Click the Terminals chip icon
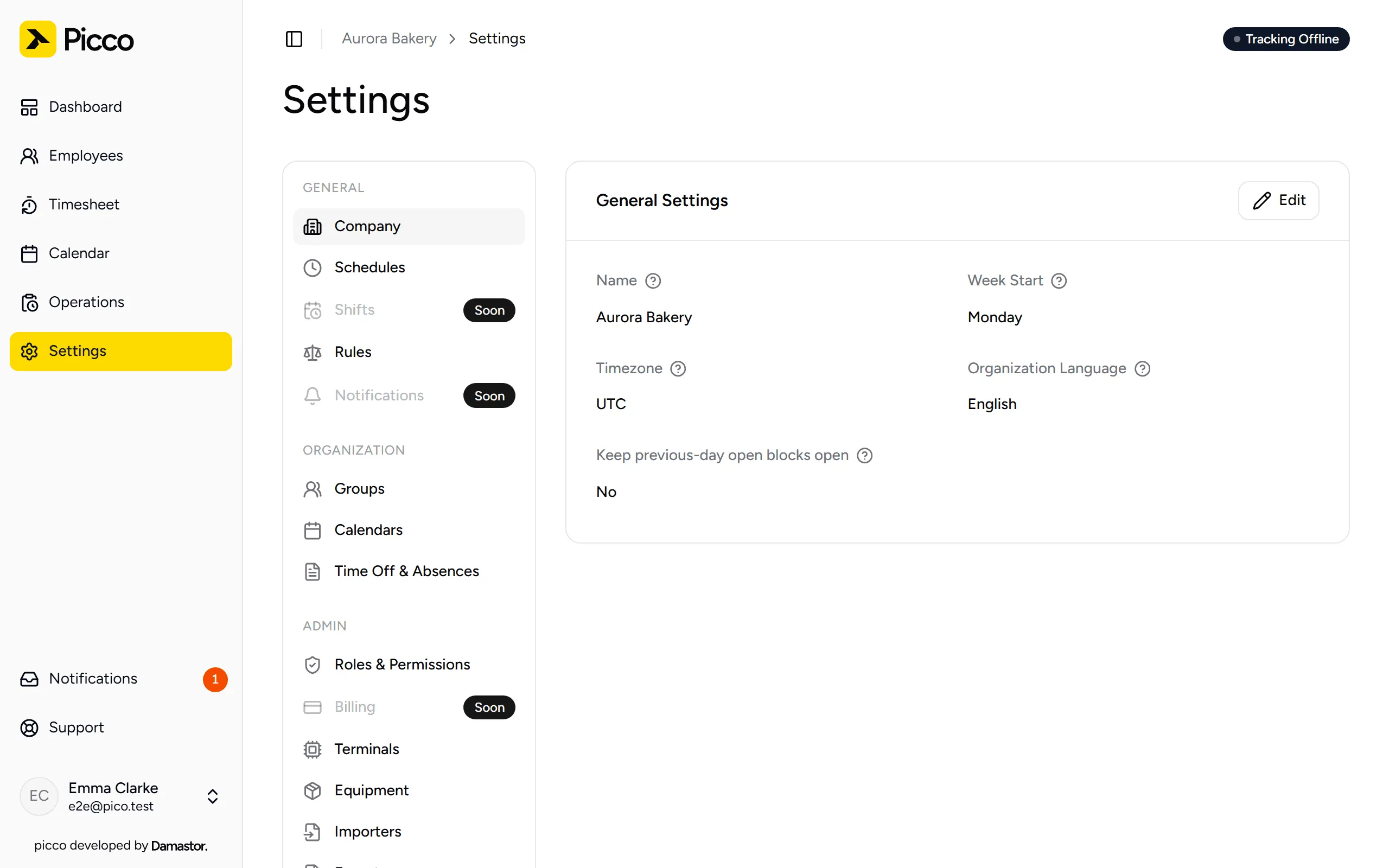 (x=312, y=749)
